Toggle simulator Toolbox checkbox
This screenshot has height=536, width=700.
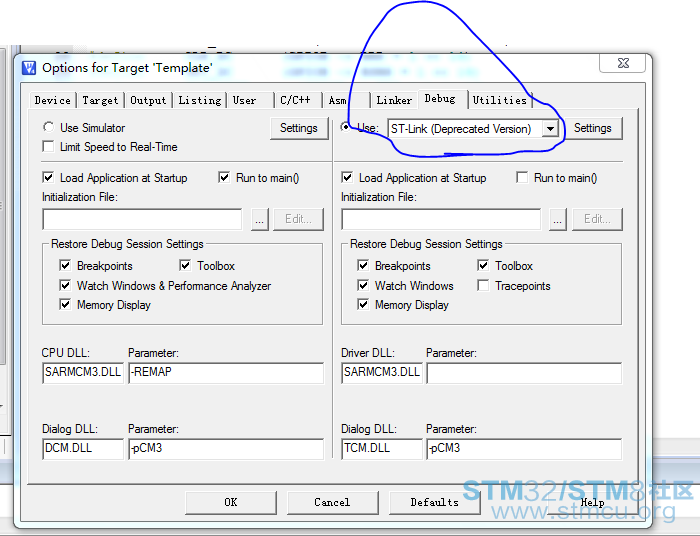(185, 266)
